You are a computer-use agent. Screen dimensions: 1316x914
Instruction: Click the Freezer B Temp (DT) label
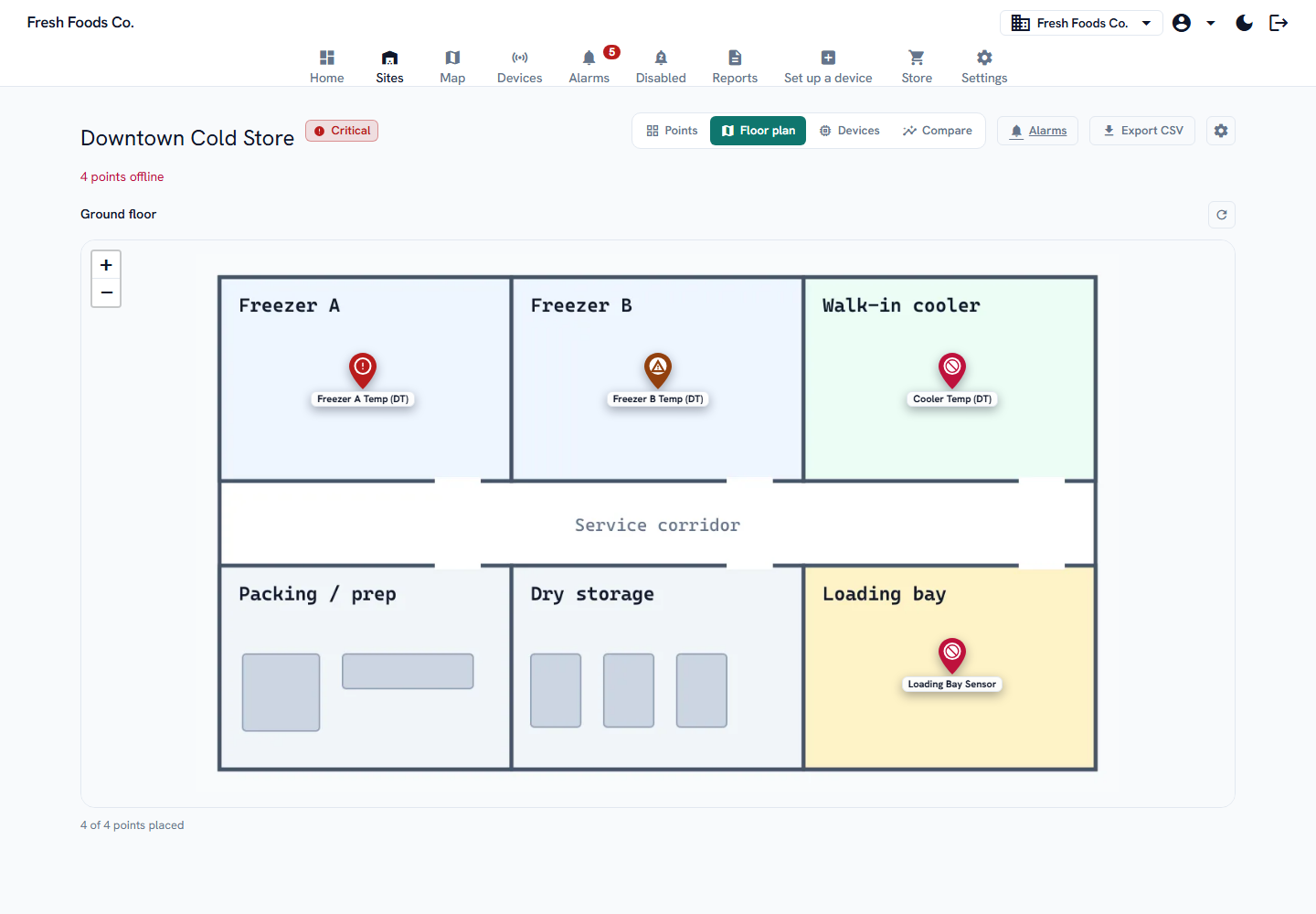[658, 399]
